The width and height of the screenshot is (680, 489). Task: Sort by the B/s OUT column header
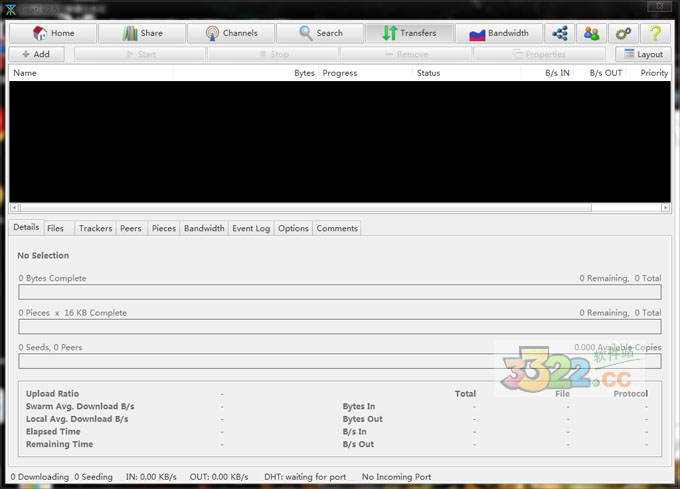pos(600,73)
